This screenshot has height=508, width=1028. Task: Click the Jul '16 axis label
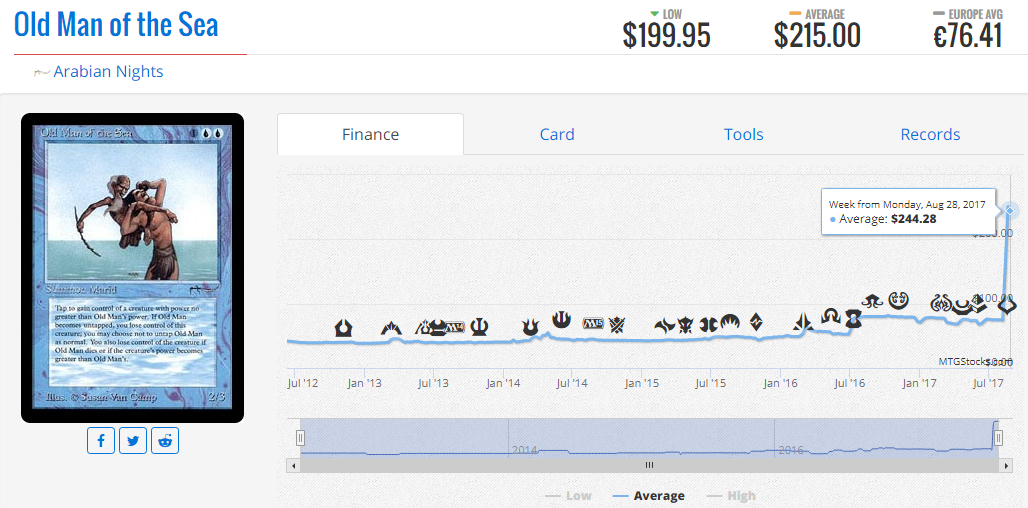tap(849, 382)
